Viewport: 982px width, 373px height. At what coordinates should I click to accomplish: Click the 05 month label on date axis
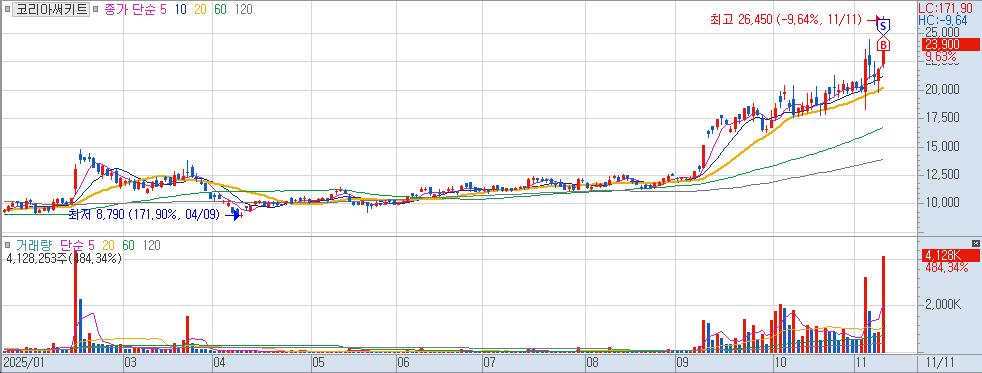[x=318, y=363]
